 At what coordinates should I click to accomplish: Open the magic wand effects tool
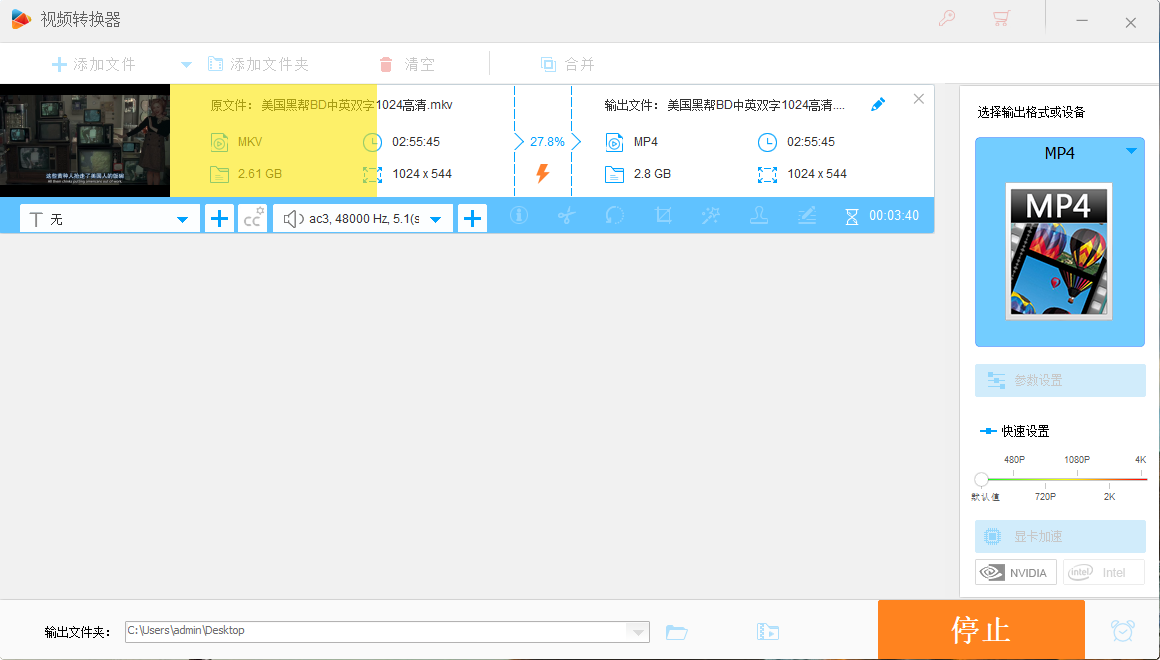[711, 215]
